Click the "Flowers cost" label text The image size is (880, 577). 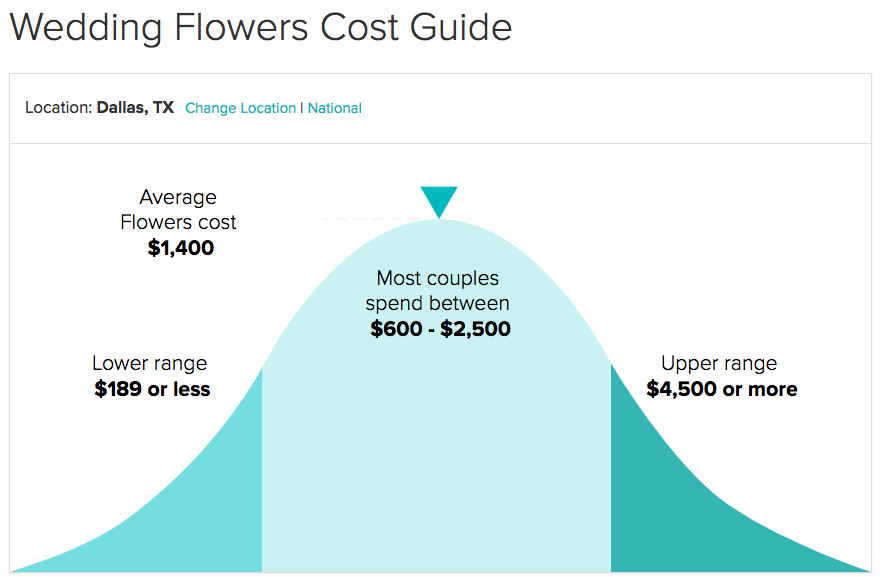178,222
